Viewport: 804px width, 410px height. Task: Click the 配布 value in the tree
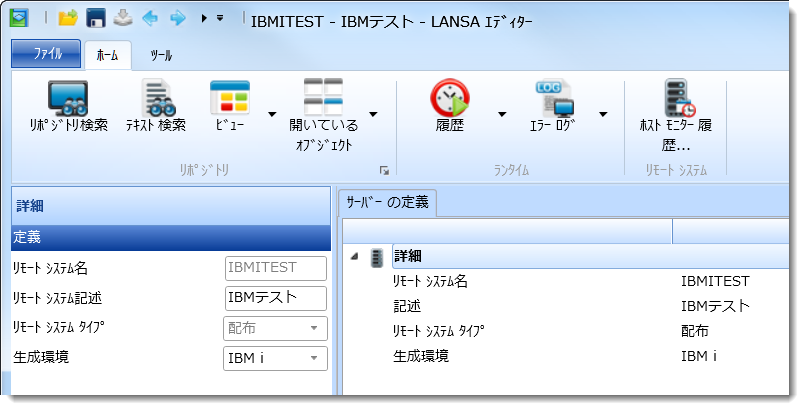[x=695, y=331]
